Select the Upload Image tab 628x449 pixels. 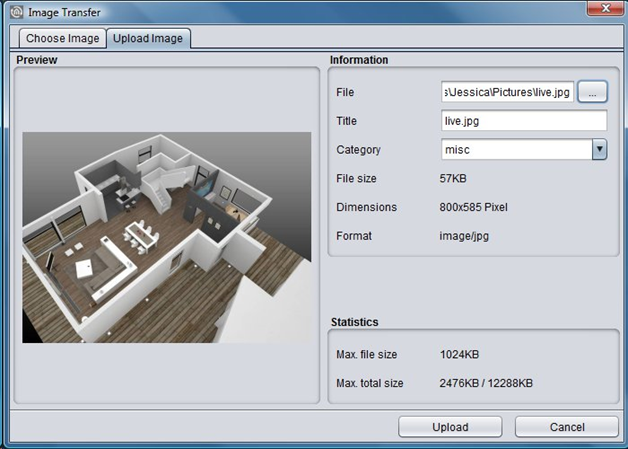click(148, 38)
